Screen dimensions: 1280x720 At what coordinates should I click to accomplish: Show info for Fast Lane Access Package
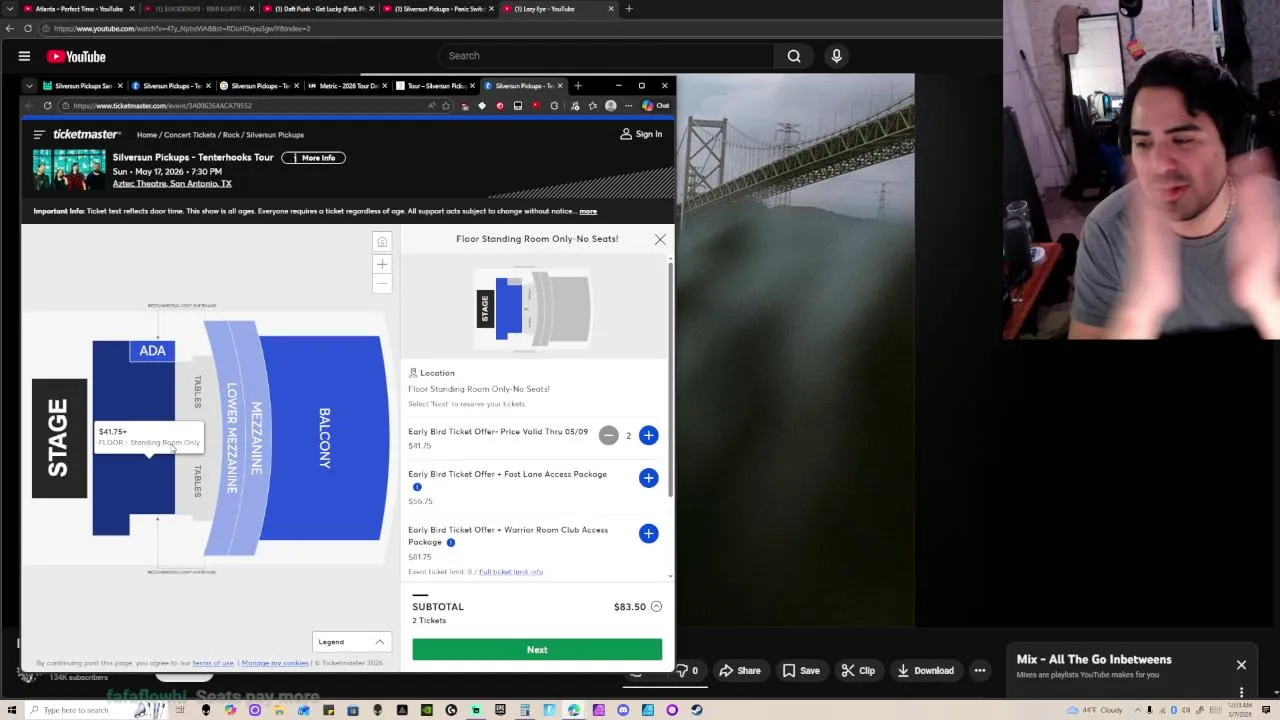[417, 487]
